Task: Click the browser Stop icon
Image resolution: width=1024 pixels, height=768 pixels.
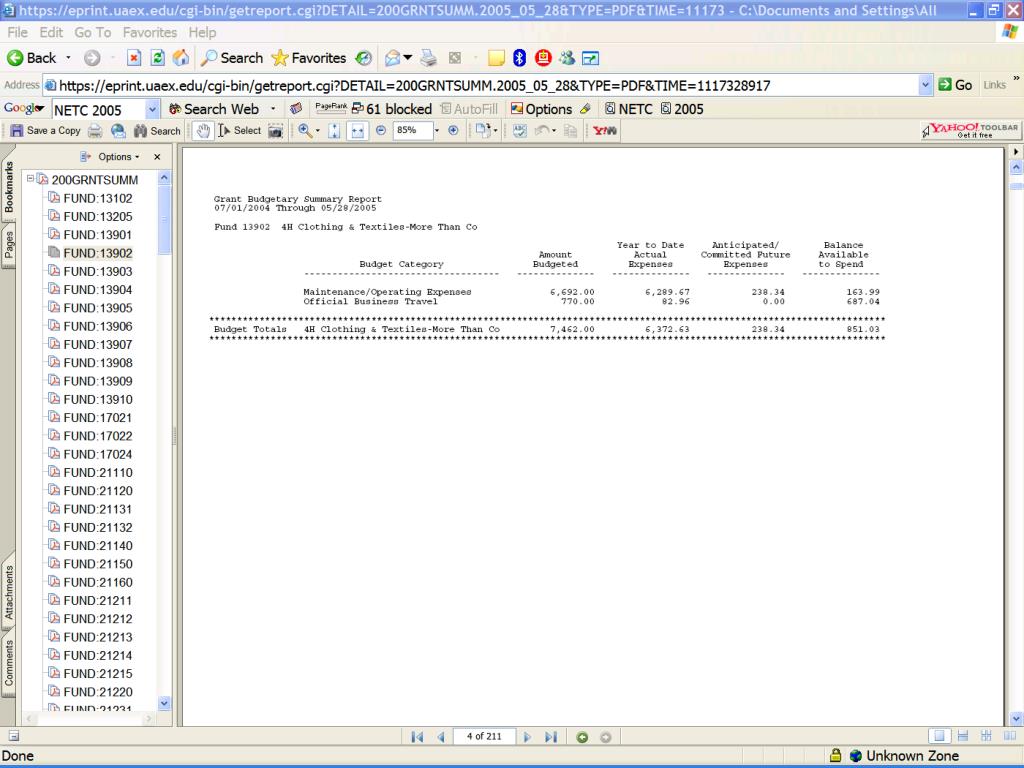Action: pos(134,58)
